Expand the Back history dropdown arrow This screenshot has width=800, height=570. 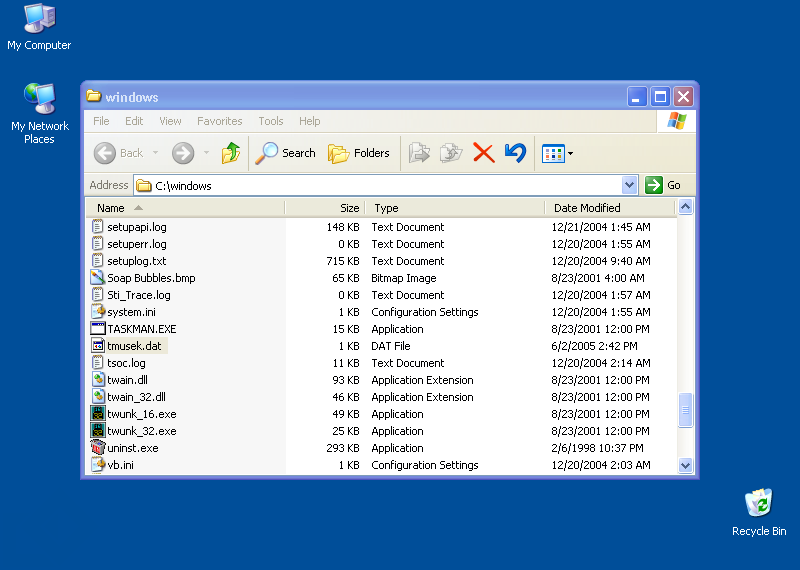tap(155, 153)
